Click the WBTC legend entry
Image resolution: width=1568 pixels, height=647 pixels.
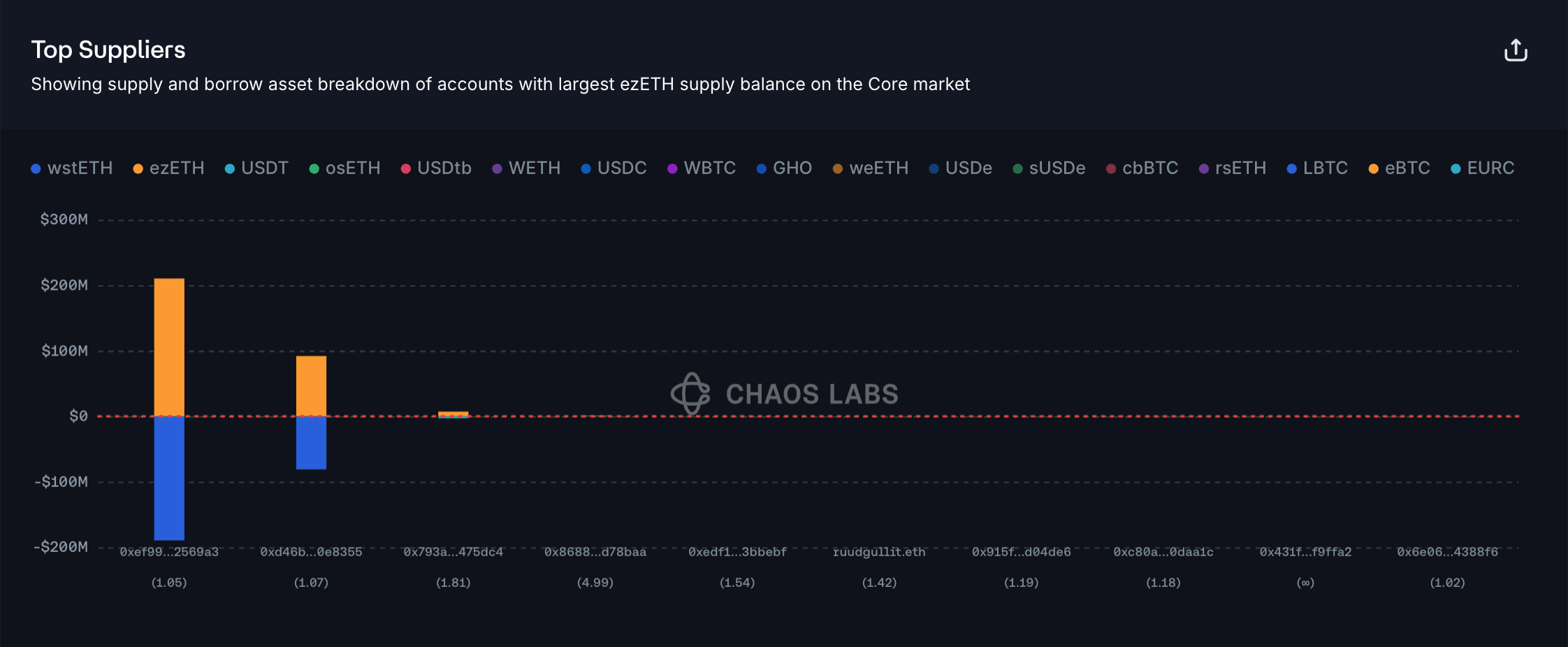702,168
